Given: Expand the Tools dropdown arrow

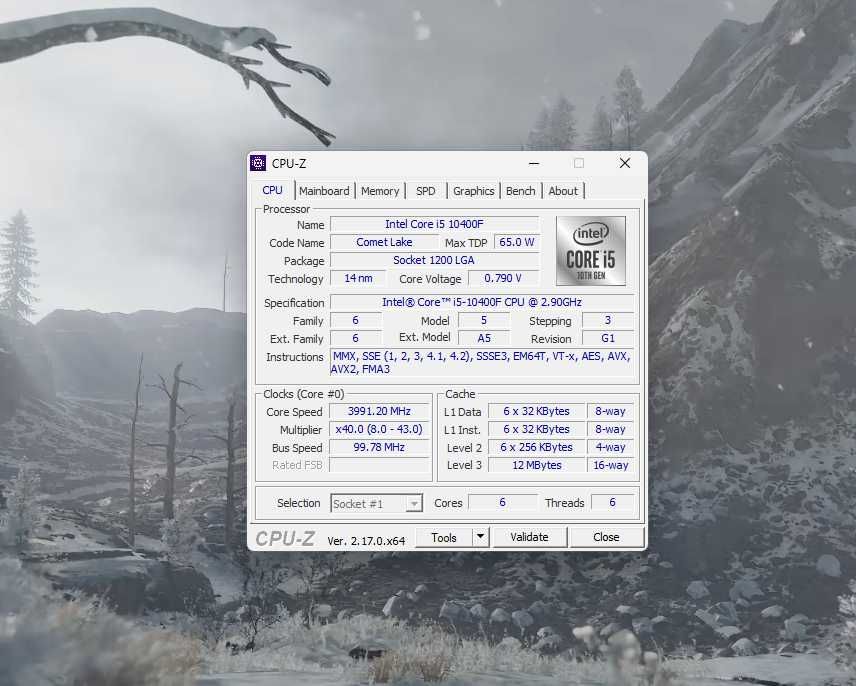Looking at the screenshot, I should pos(480,537).
